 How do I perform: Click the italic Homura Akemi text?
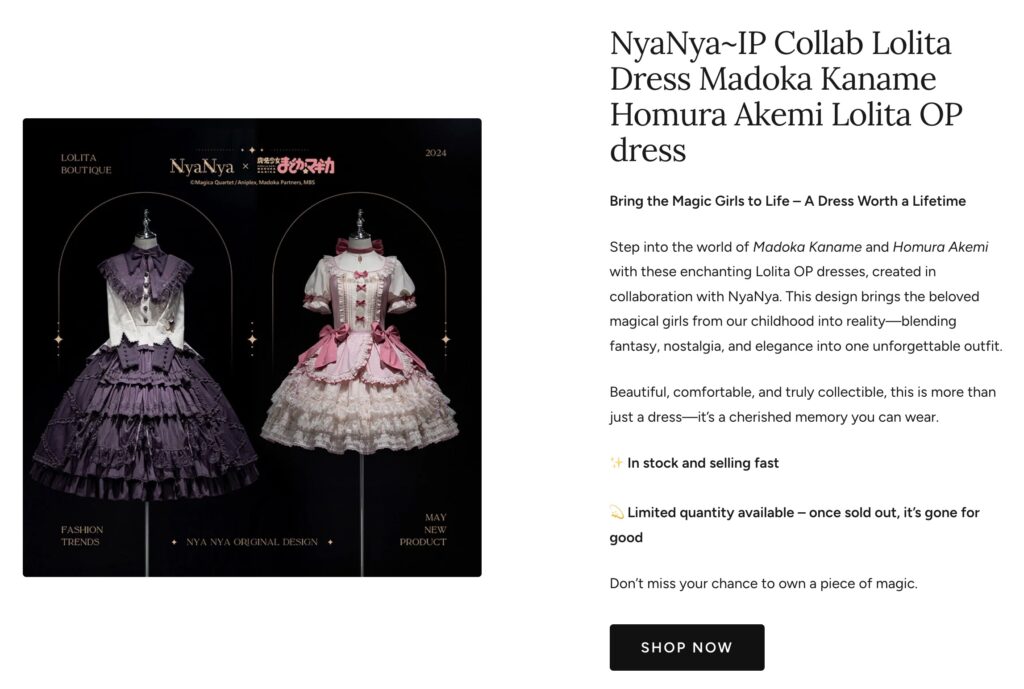coord(940,247)
